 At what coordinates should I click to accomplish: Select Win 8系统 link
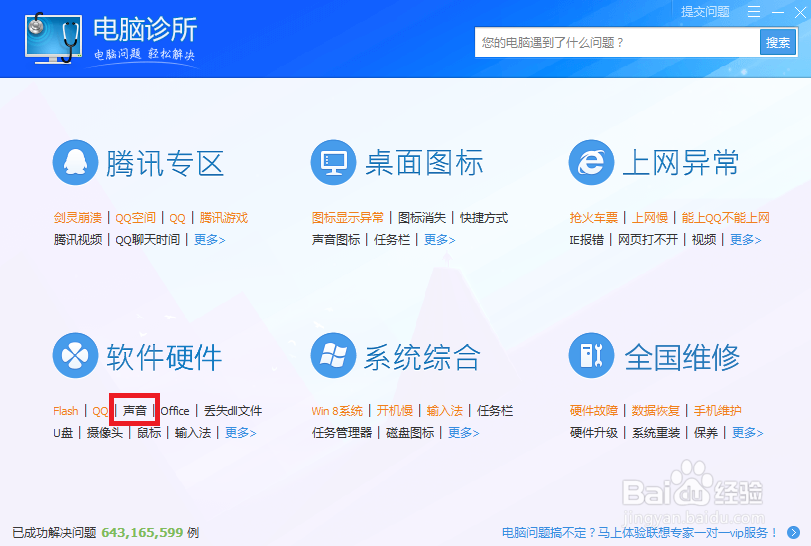coord(337,411)
